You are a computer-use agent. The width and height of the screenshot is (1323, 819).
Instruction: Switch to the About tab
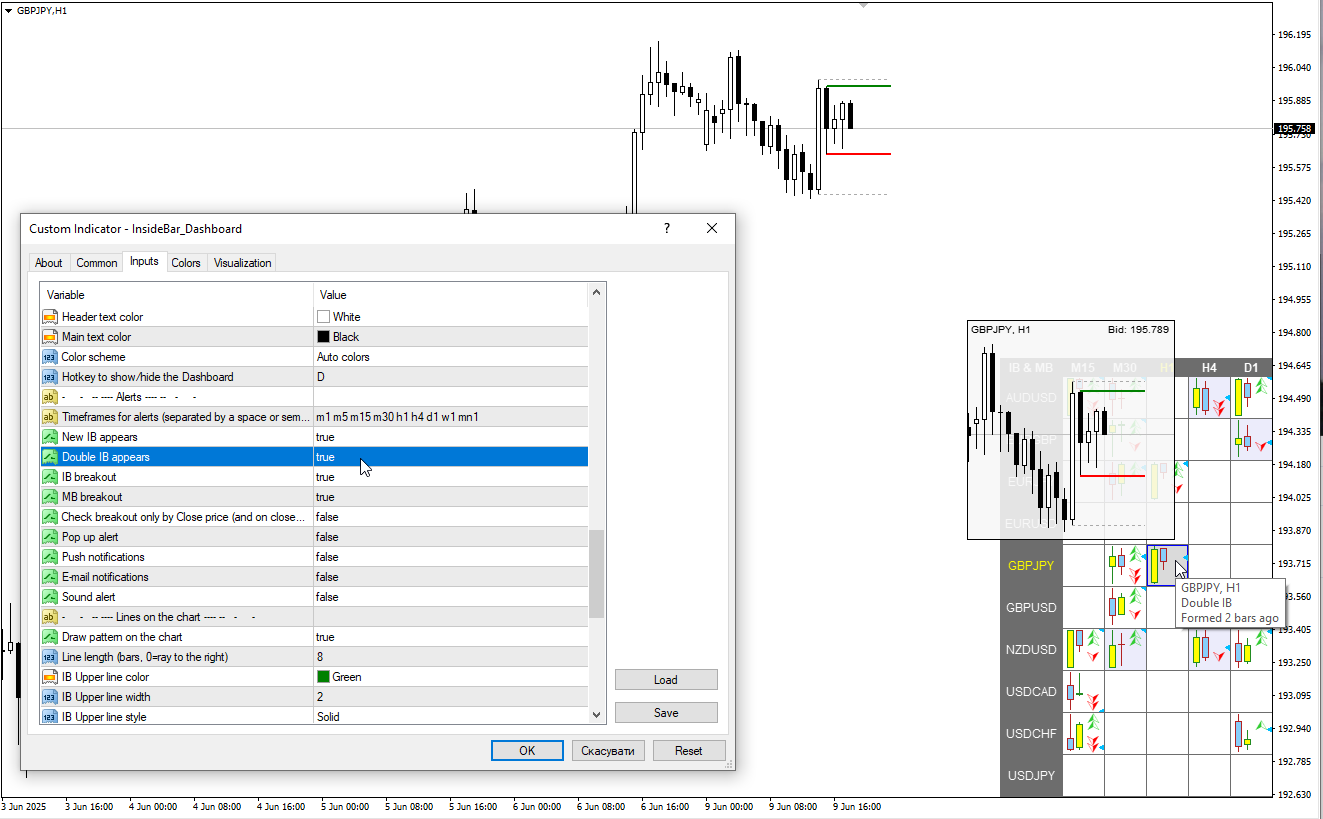tap(49, 263)
